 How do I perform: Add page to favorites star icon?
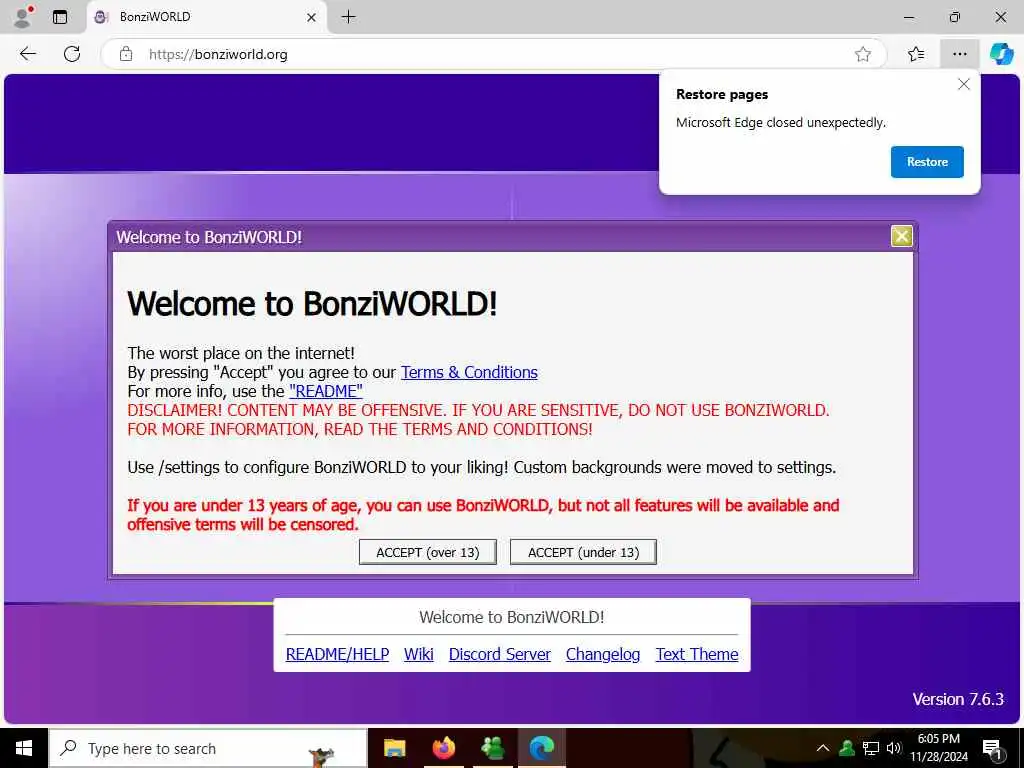[x=863, y=54]
